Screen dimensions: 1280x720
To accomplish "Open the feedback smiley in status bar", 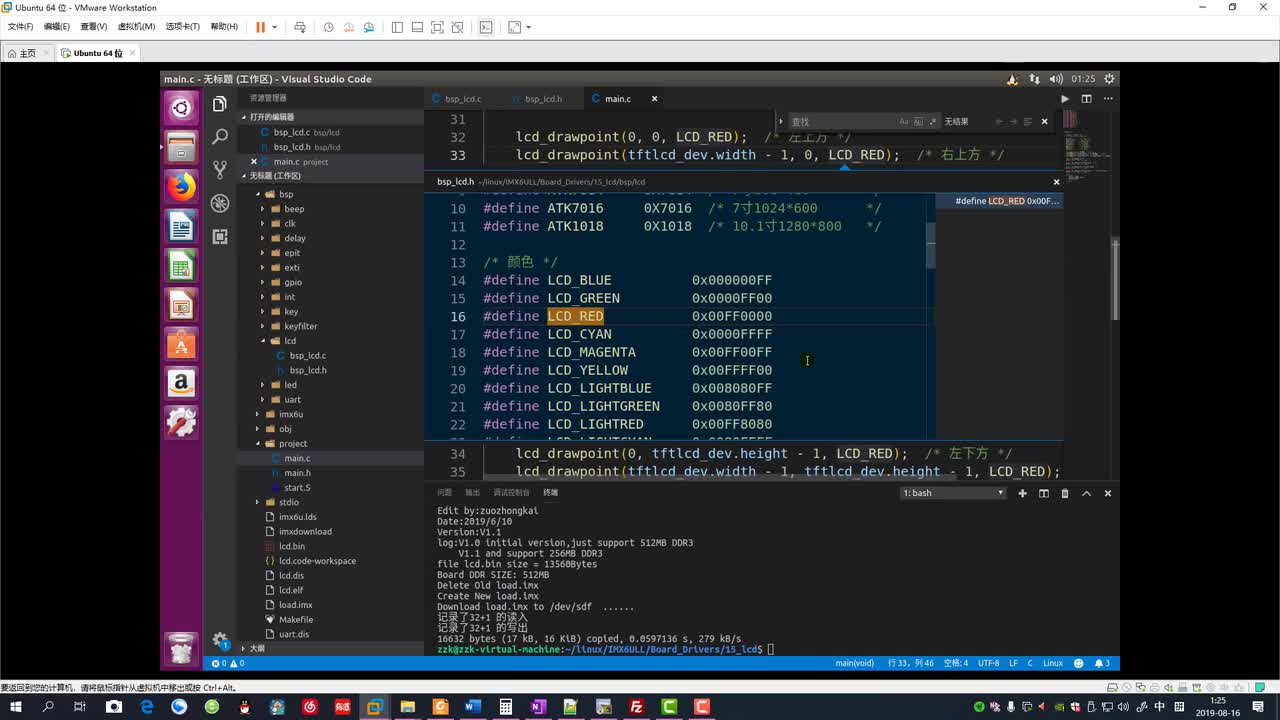I will pyautogui.click(x=1079, y=663).
